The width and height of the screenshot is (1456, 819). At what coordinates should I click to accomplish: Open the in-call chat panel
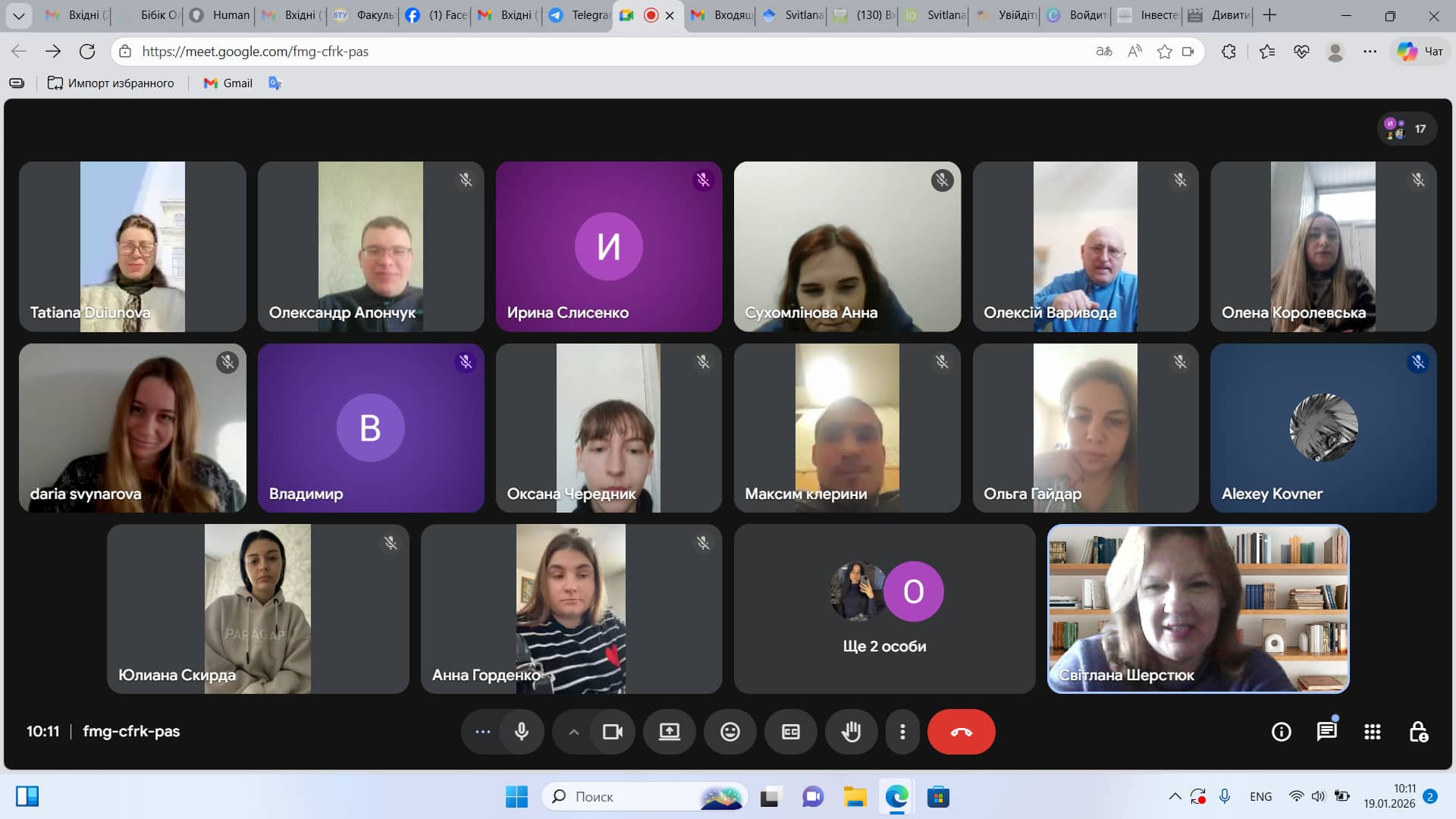pos(1326,732)
